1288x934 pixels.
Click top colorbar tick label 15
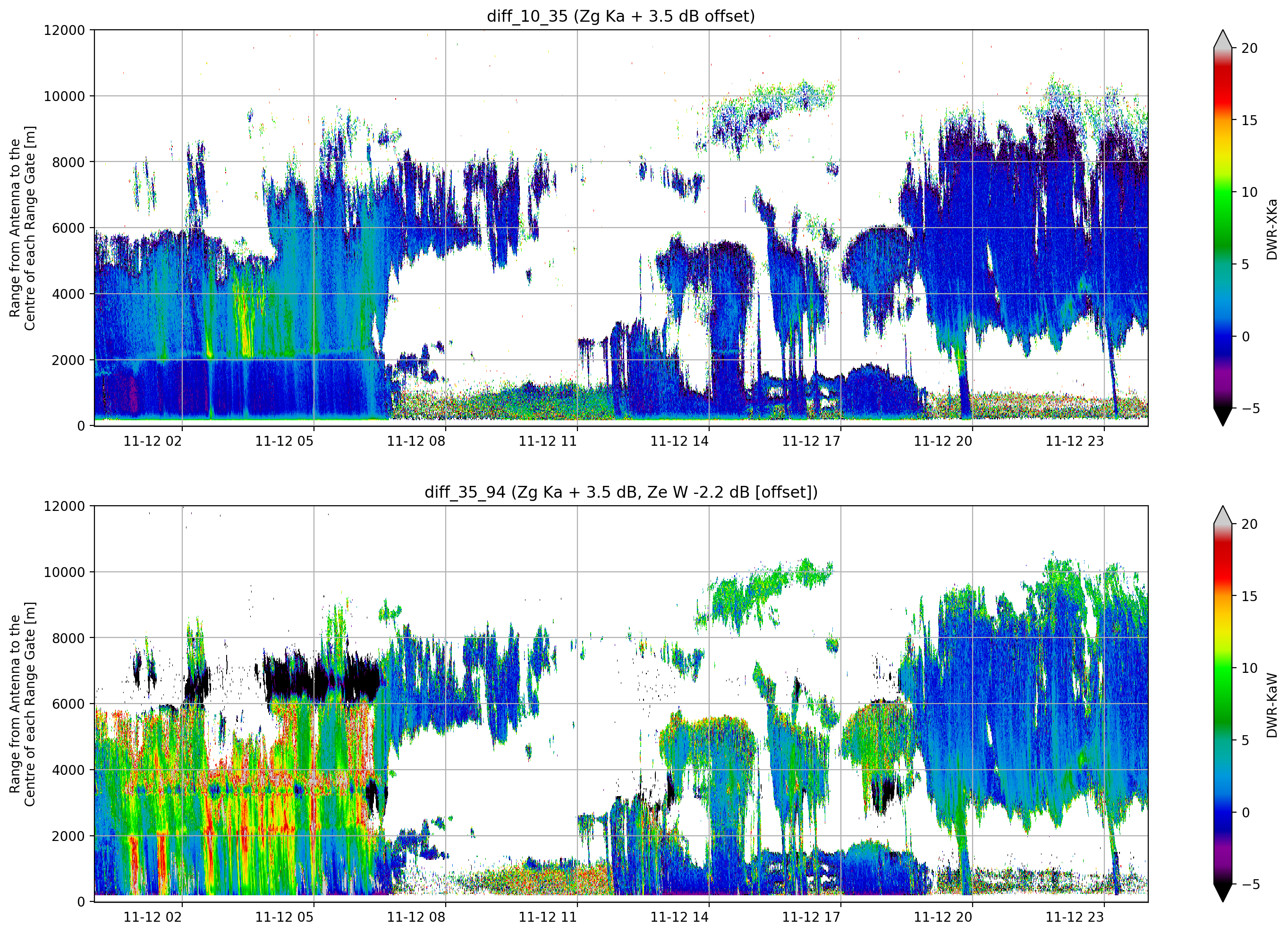pos(1249,120)
